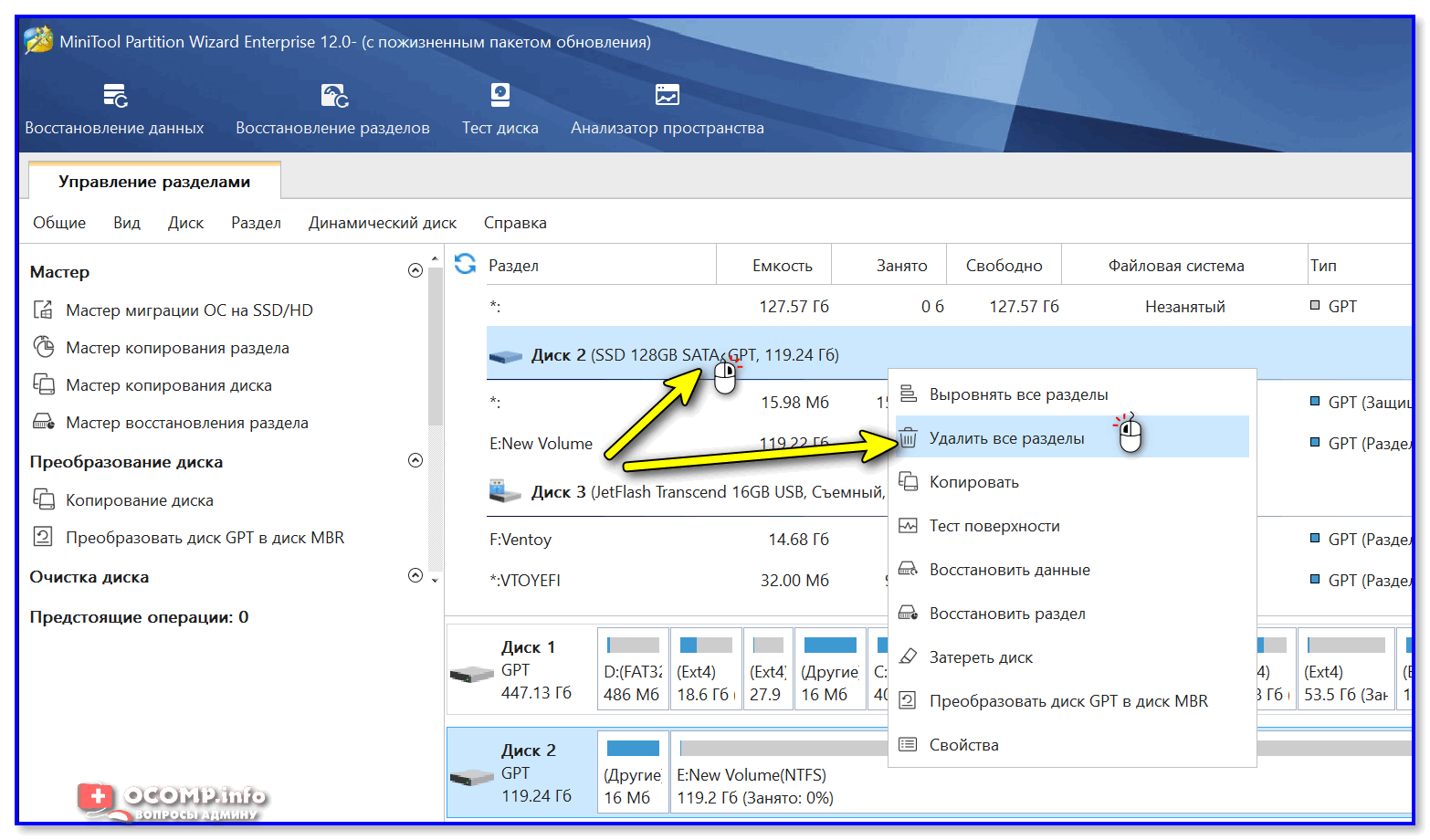Click the icon next to Восстановить данные
This screenshot has width=1430, height=840.
pos(908,569)
